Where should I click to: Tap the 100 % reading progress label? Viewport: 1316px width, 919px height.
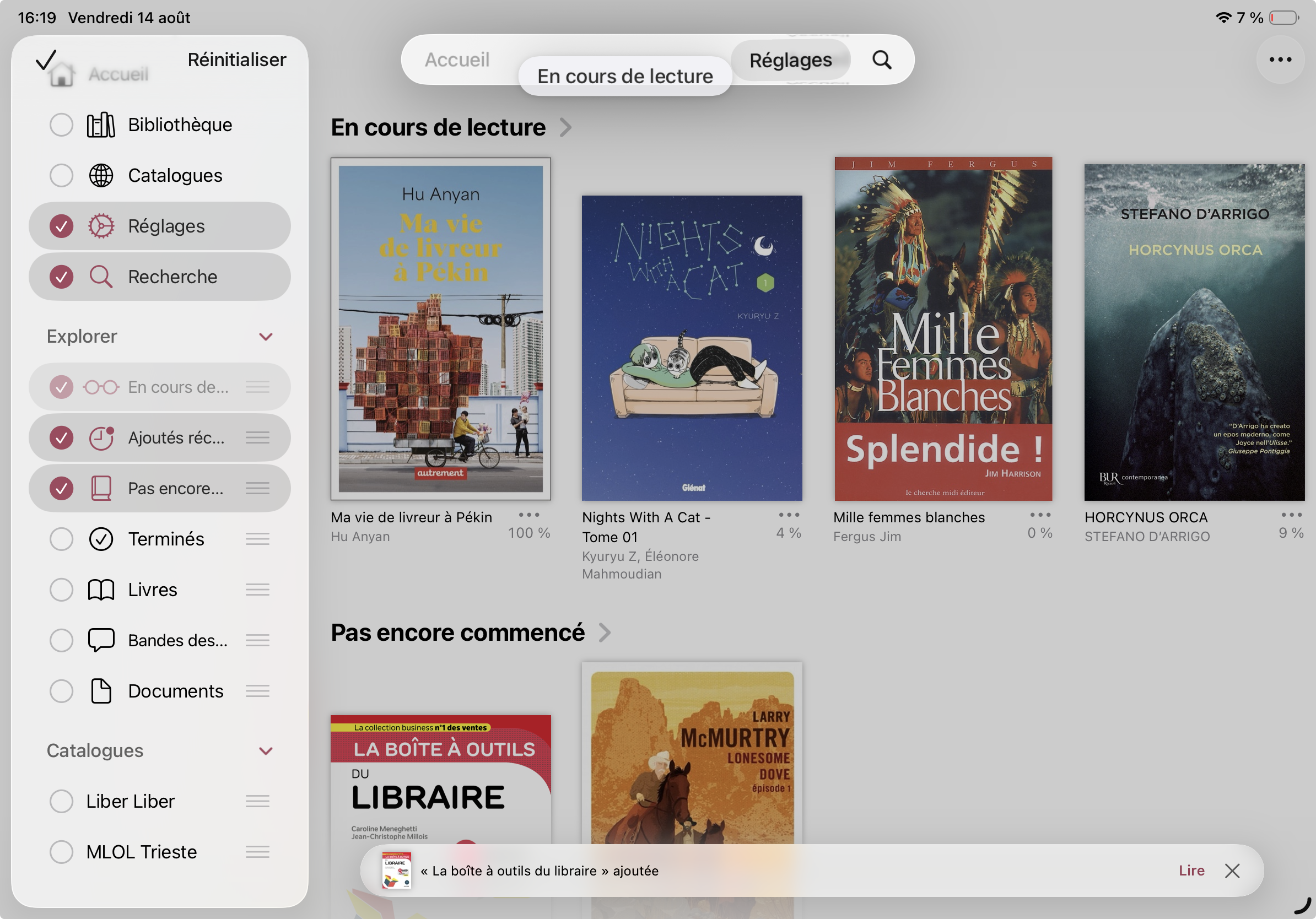click(x=529, y=533)
